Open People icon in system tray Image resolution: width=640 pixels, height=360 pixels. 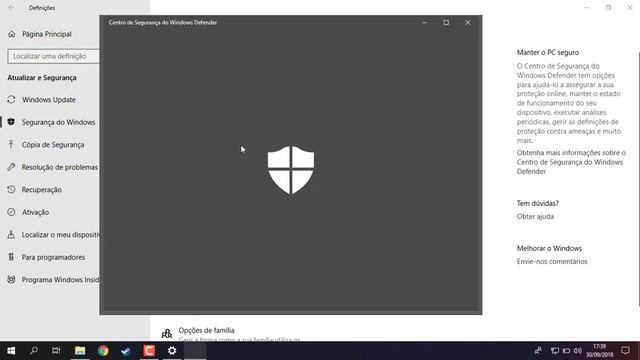click(538, 351)
